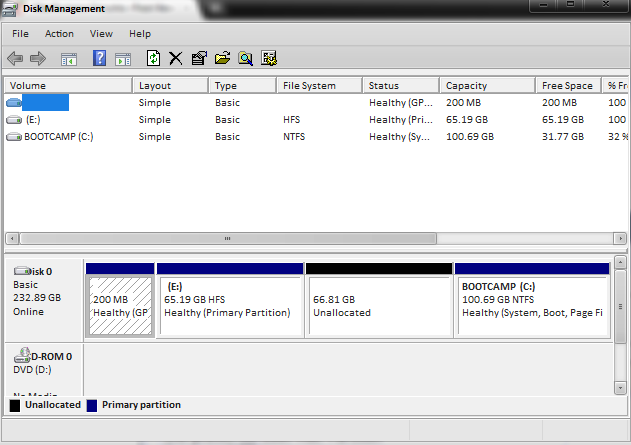
Task: Select the drive icon beside BOOTCAMP (C:)
Action: pyautogui.click(x=14, y=137)
